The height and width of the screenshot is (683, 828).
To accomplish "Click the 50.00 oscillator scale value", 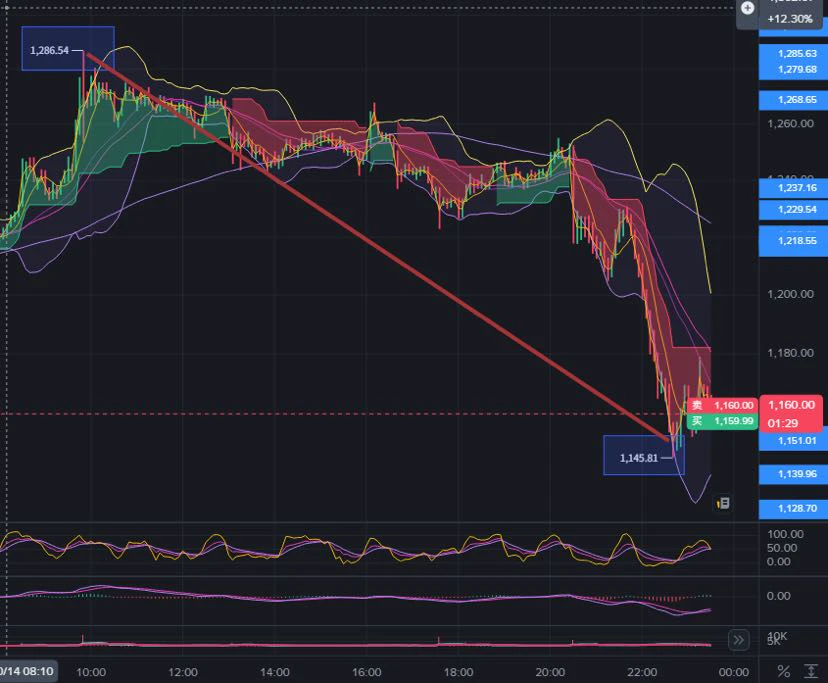I will click(x=782, y=548).
